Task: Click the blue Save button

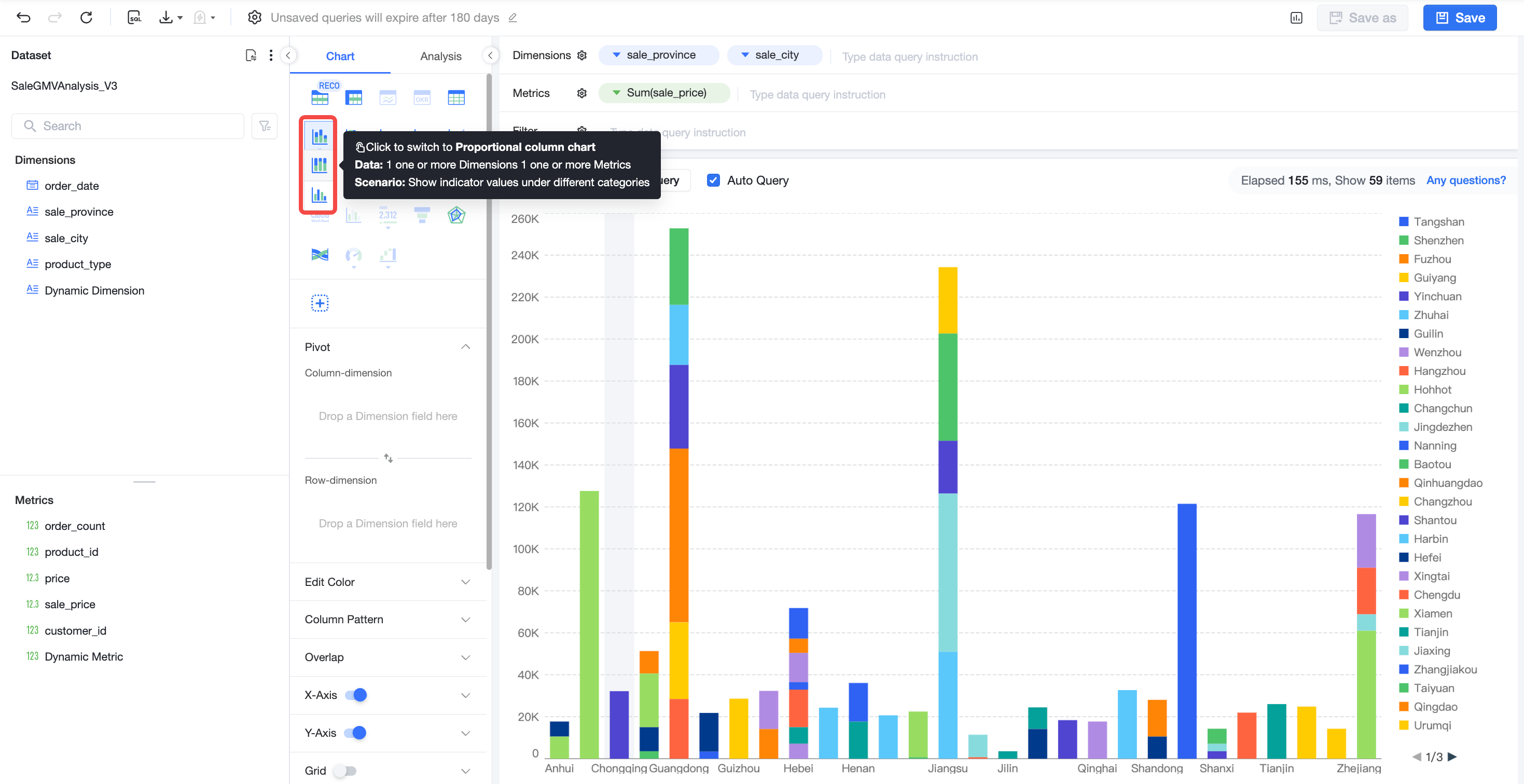Action: click(x=1460, y=18)
